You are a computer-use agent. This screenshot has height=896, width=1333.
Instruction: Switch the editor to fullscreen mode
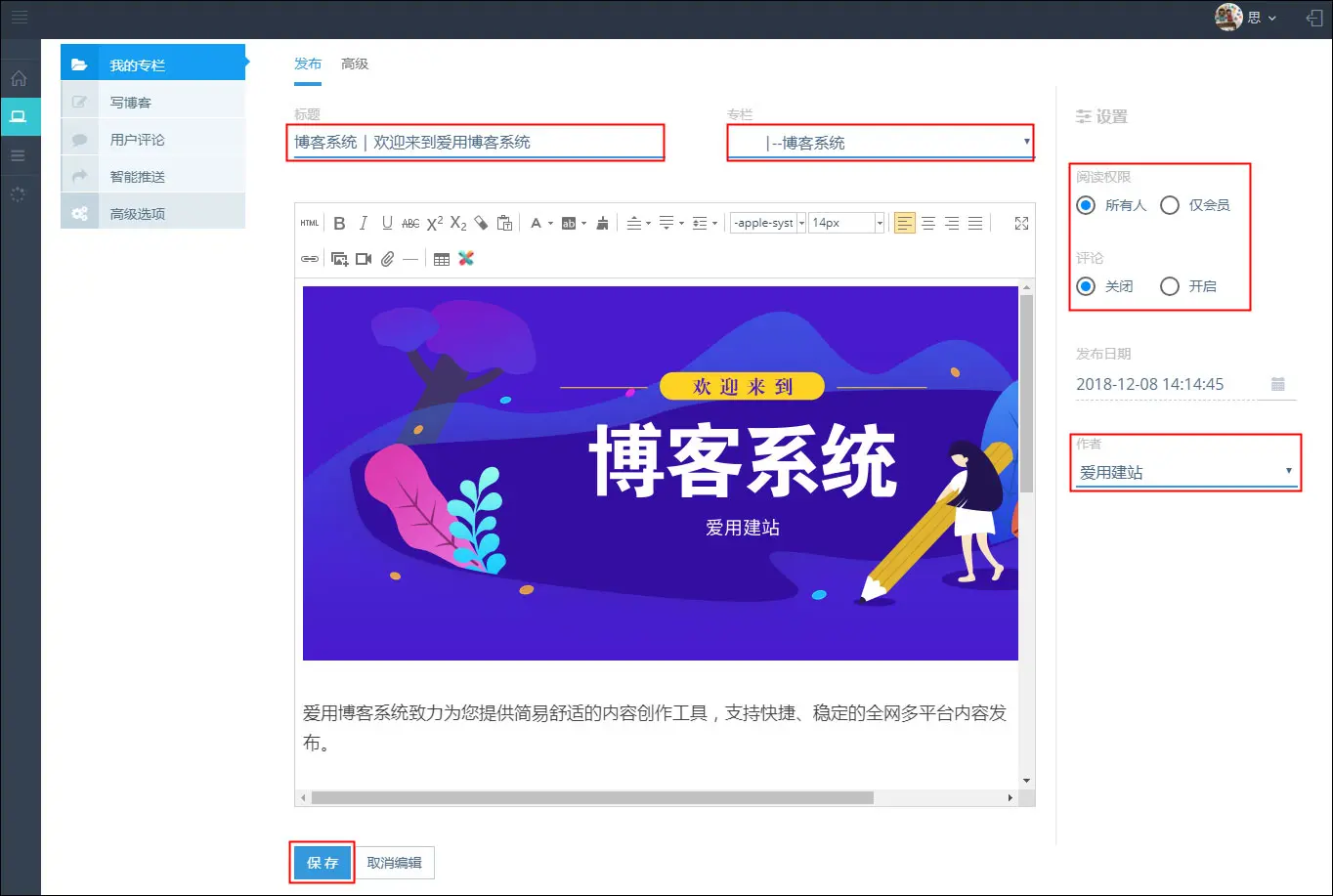(x=1021, y=224)
